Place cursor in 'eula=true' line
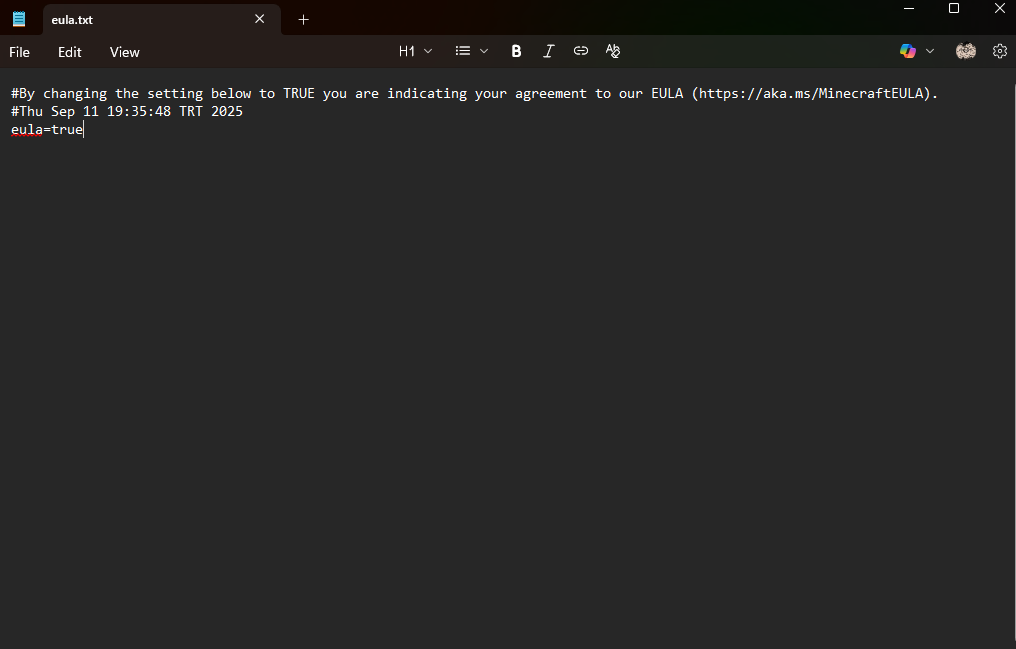 tap(47, 130)
